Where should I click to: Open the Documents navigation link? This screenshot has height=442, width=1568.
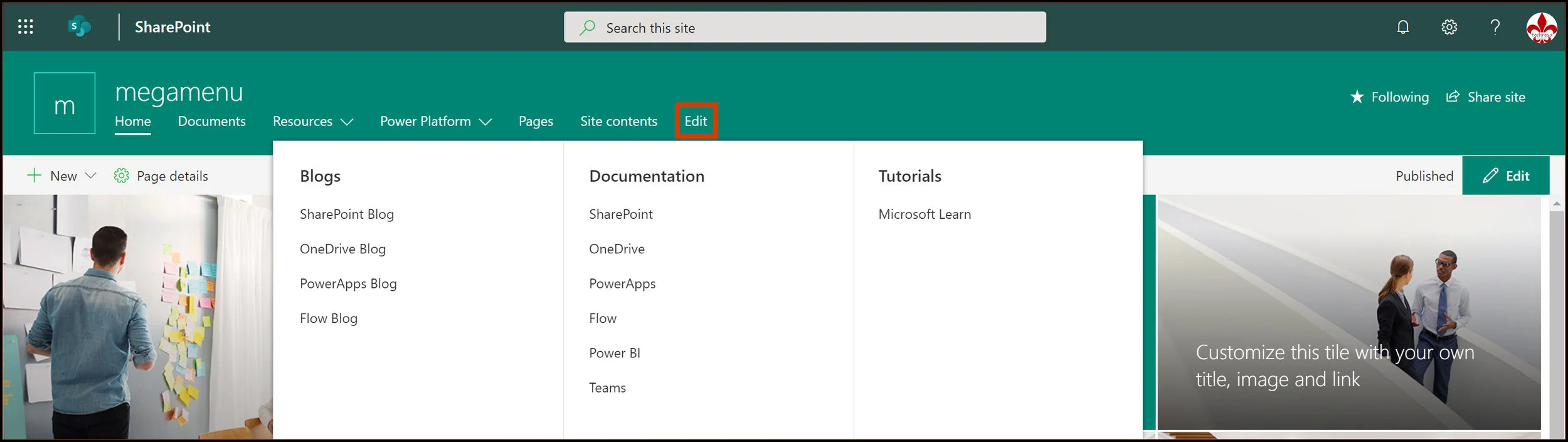212,121
